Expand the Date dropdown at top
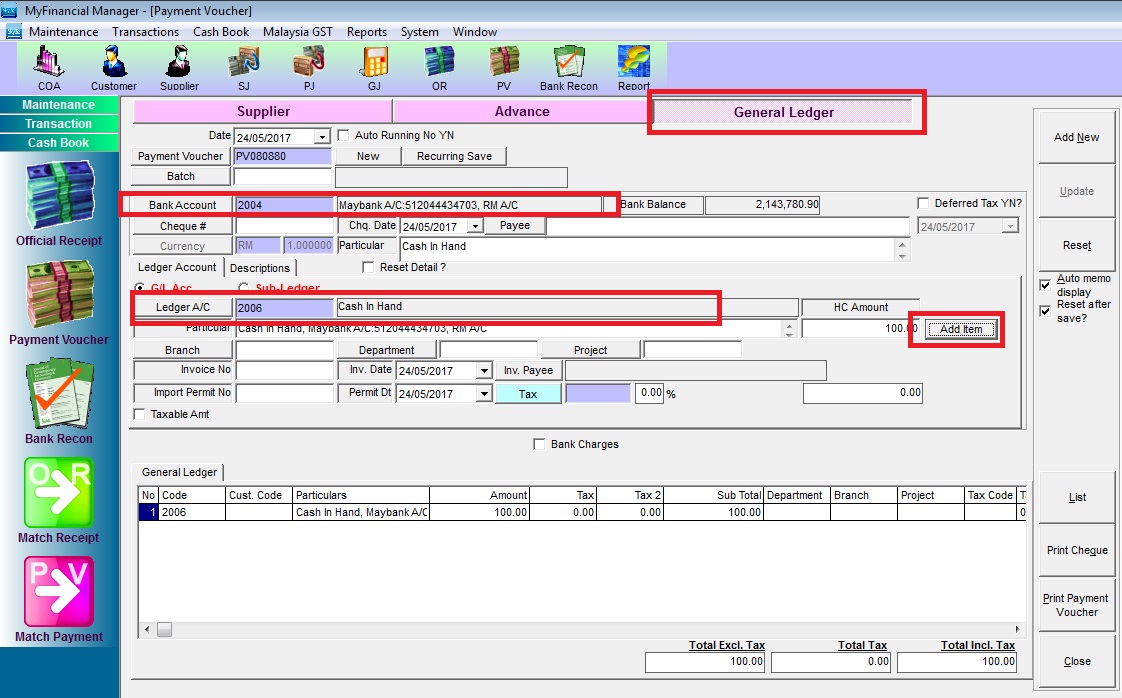Screen dimensions: 1122x698 pyautogui.click(x=322, y=137)
